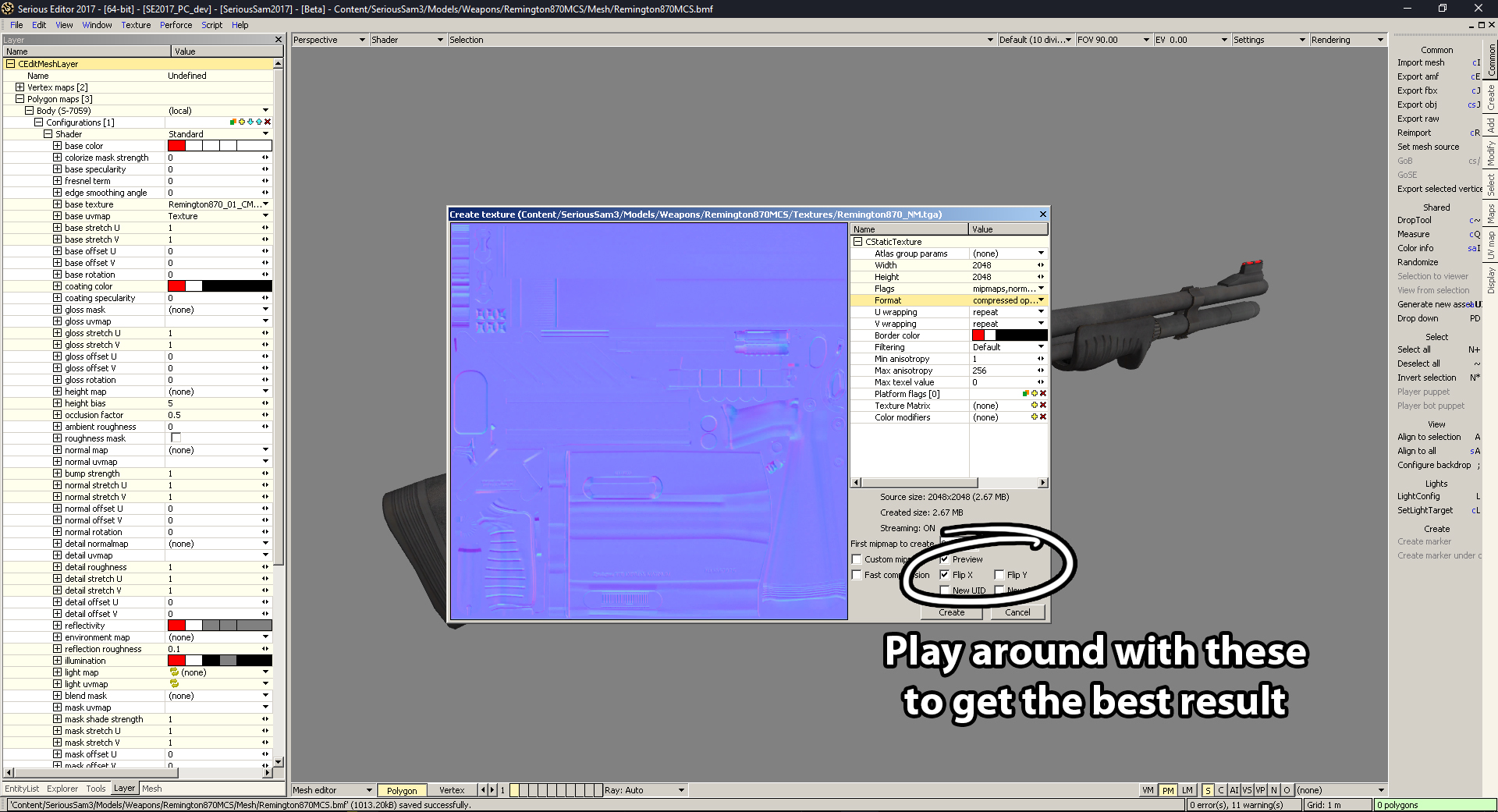Open the base texture dropdown
This screenshot has width=1498, height=812.
(265, 204)
